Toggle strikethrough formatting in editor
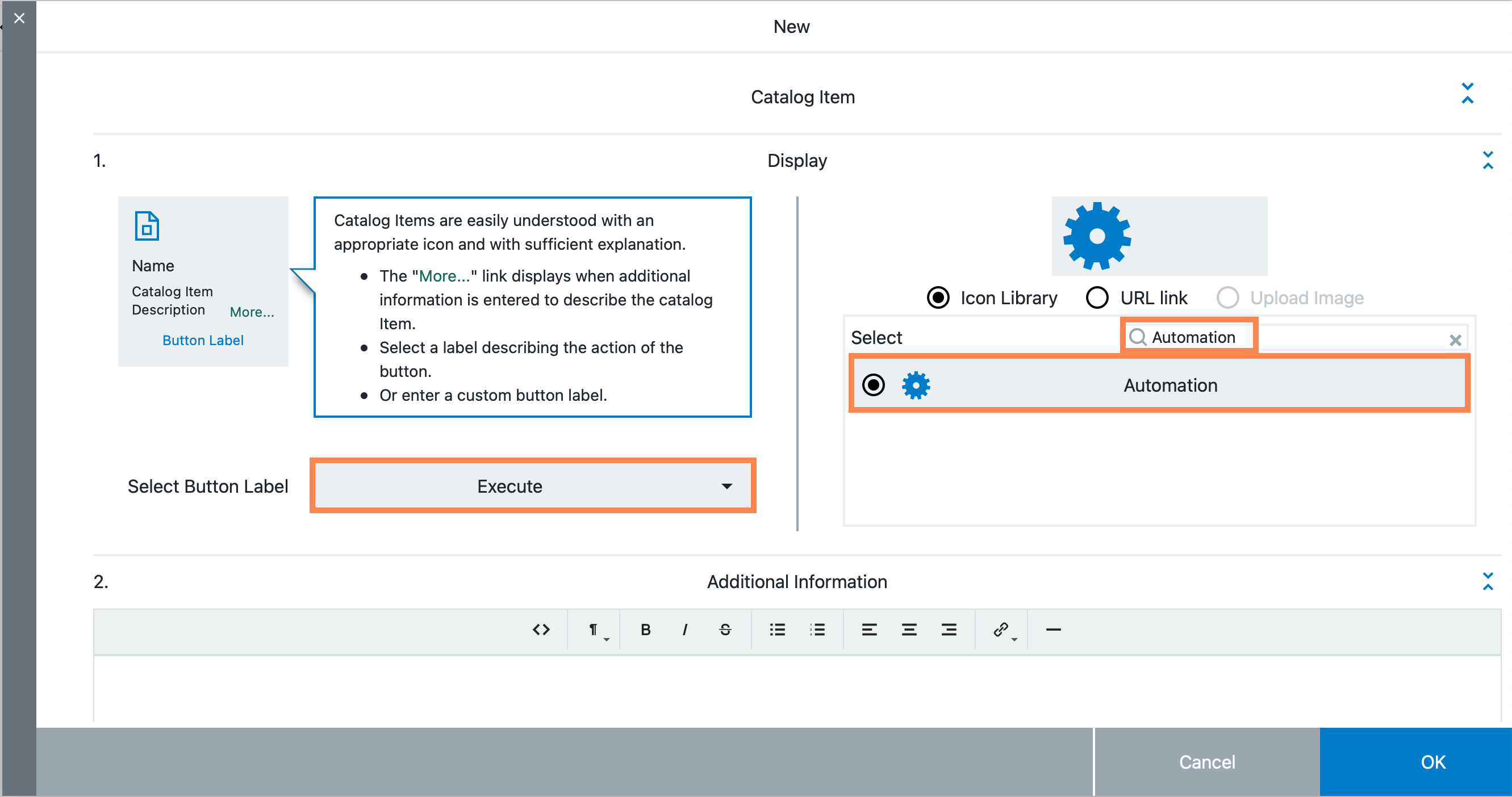The width and height of the screenshot is (1512, 797). 726,629
